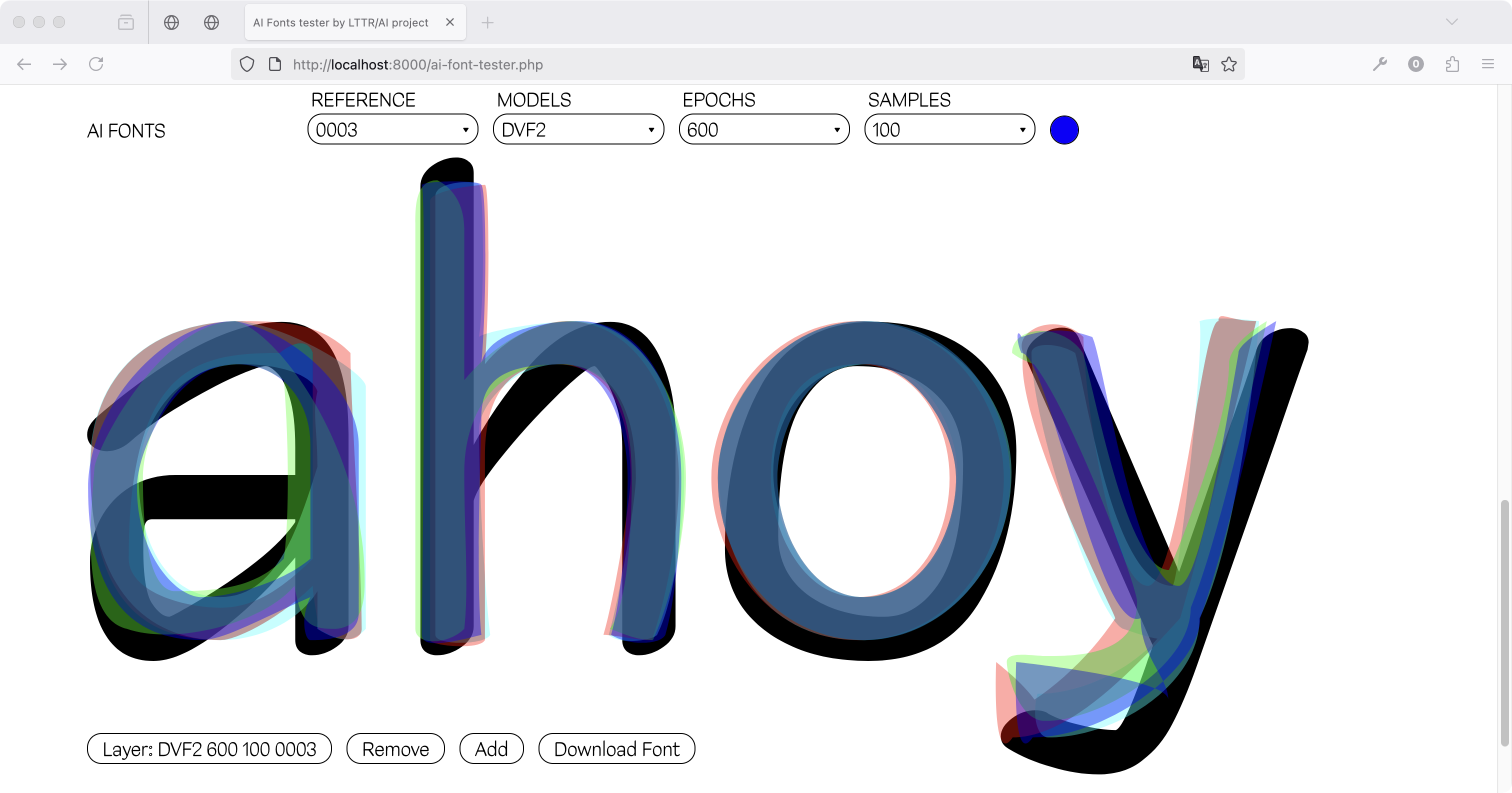Click the page info document icon

[x=274, y=64]
